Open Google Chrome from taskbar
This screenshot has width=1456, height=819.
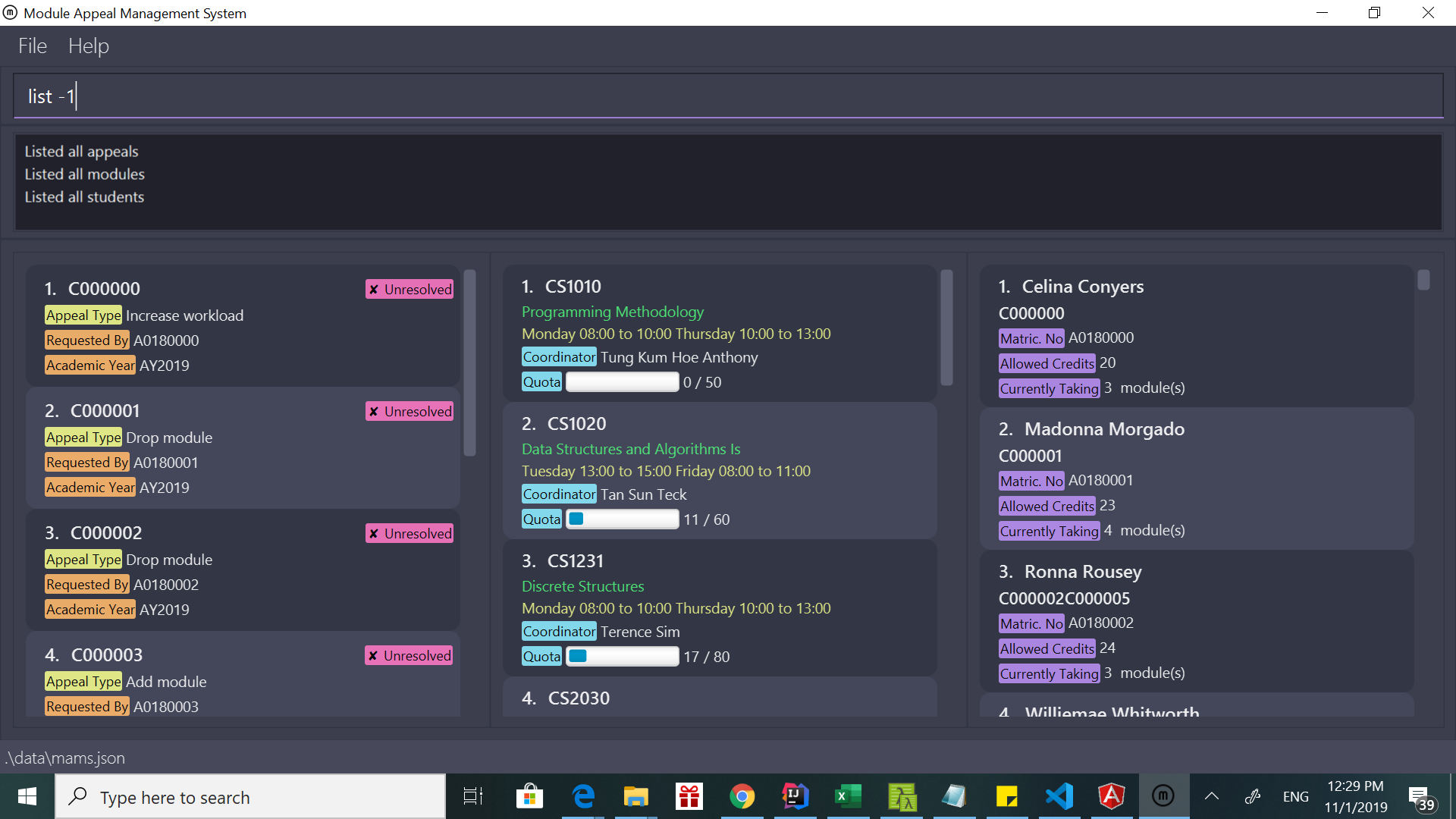tap(742, 796)
